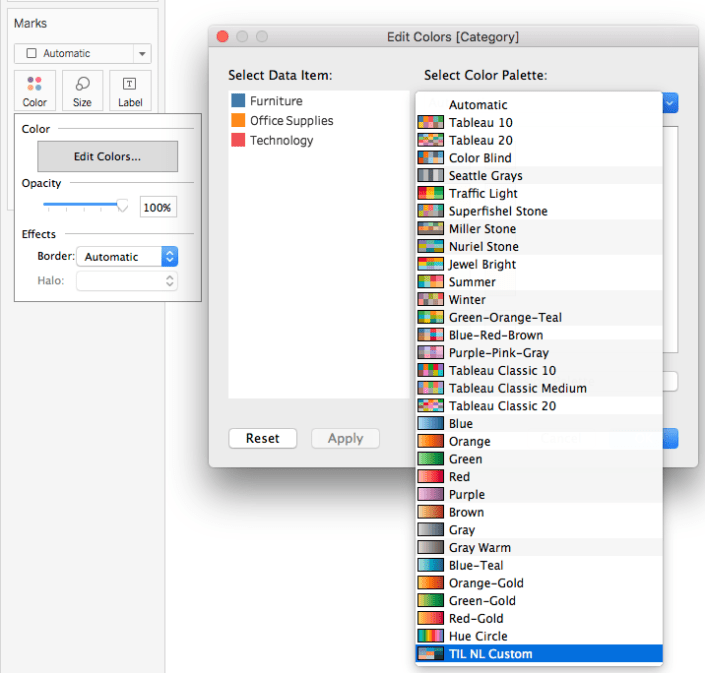Select the Traffic Light palette icon
The image size is (705, 673).
click(x=430, y=193)
